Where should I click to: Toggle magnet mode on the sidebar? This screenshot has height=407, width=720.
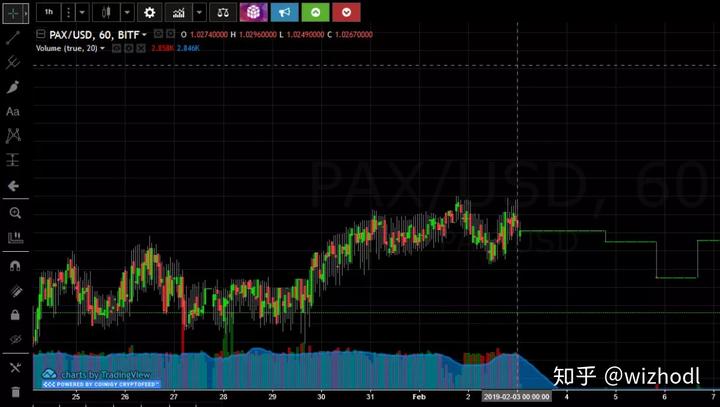(14, 267)
